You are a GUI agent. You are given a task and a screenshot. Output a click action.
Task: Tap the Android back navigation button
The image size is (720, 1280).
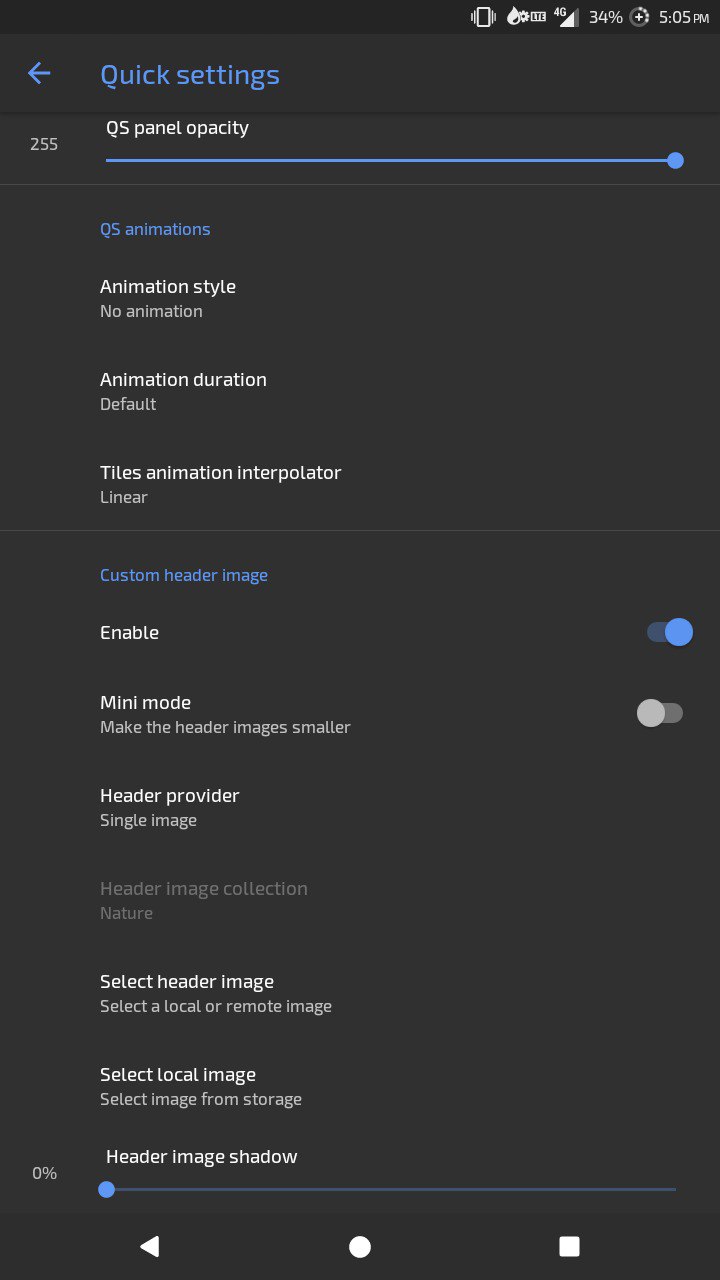pyautogui.click(x=150, y=1246)
